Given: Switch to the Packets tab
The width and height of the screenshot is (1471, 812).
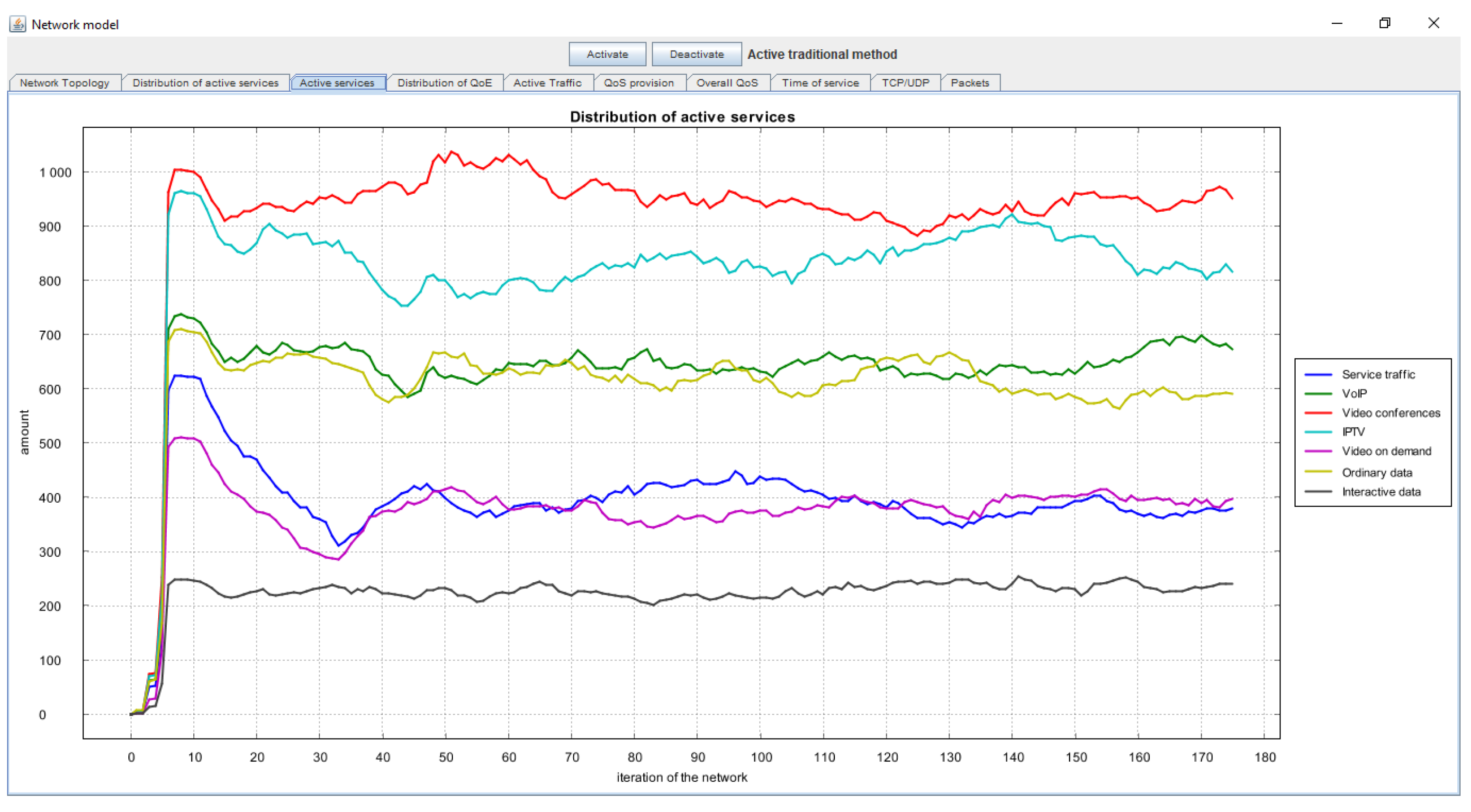Looking at the screenshot, I should click(x=970, y=83).
